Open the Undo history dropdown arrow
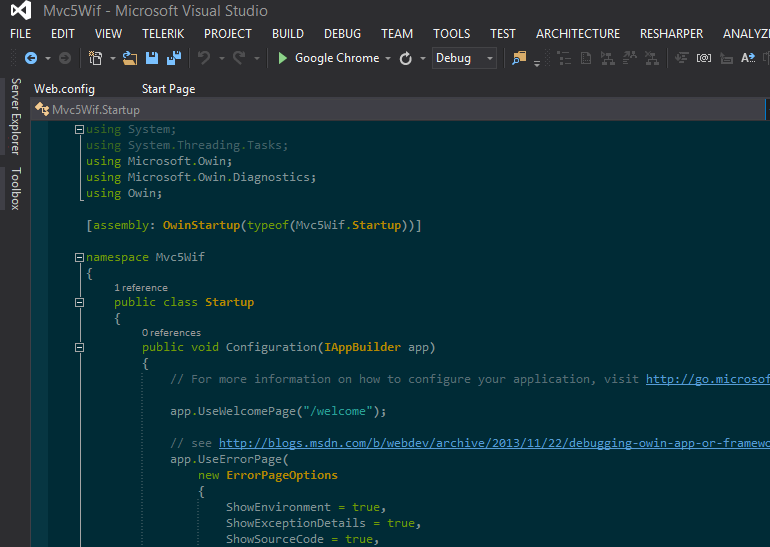 pos(221,58)
